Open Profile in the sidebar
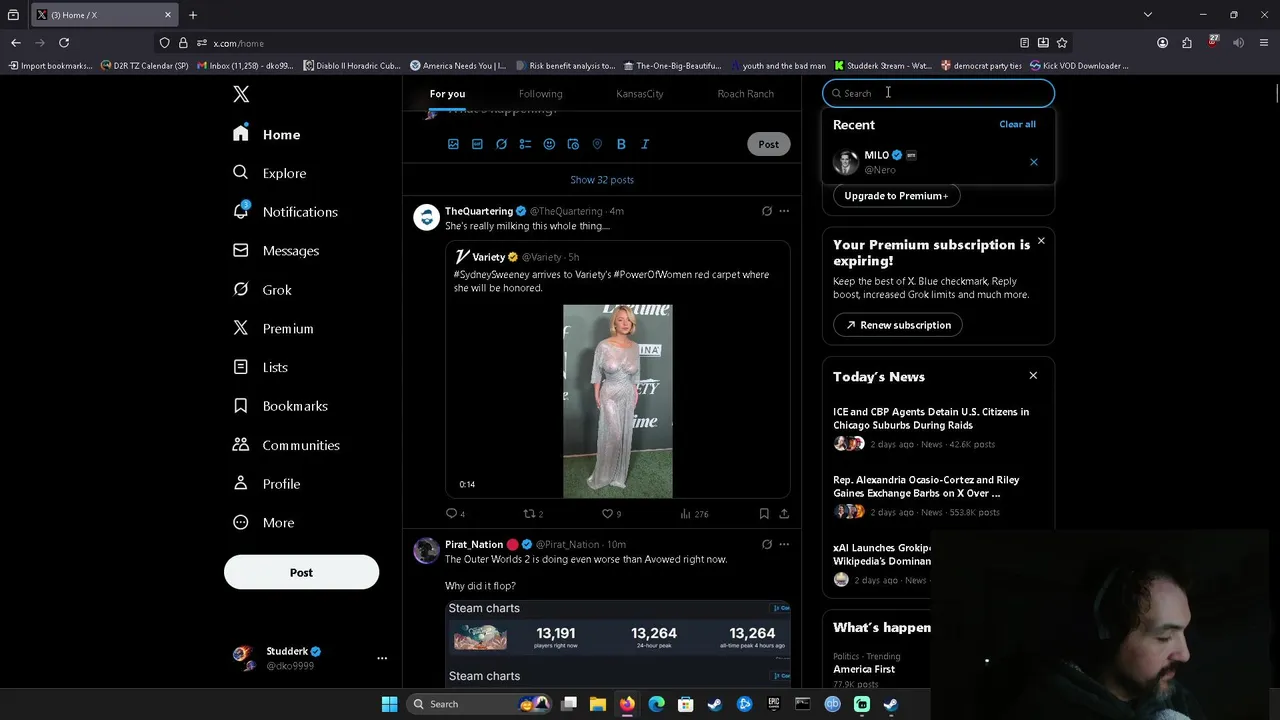The image size is (1280, 720). 266,483
